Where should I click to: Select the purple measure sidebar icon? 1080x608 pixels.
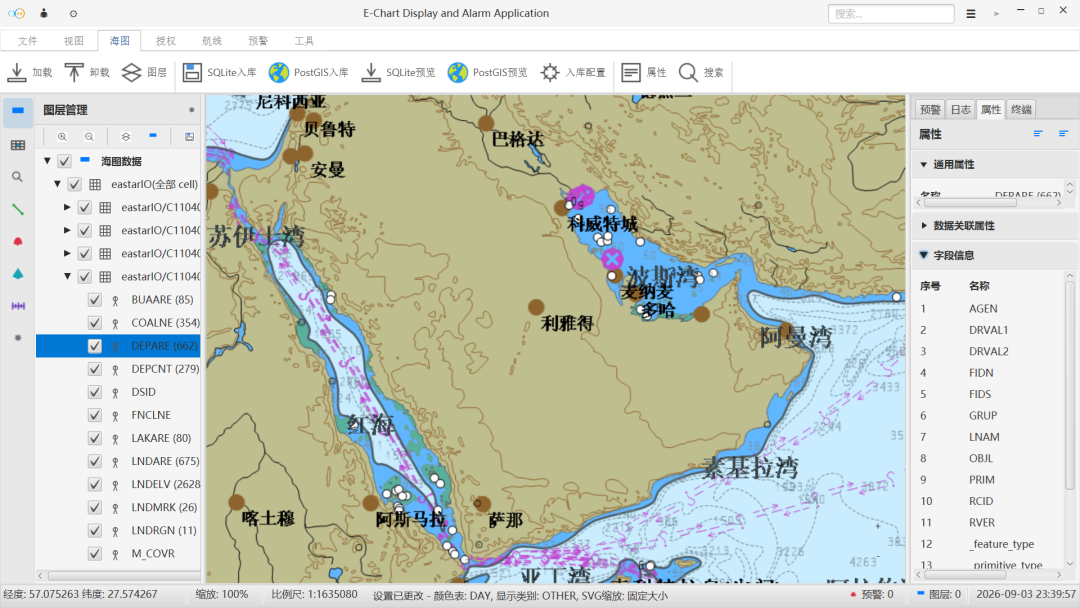tap(18, 306)
